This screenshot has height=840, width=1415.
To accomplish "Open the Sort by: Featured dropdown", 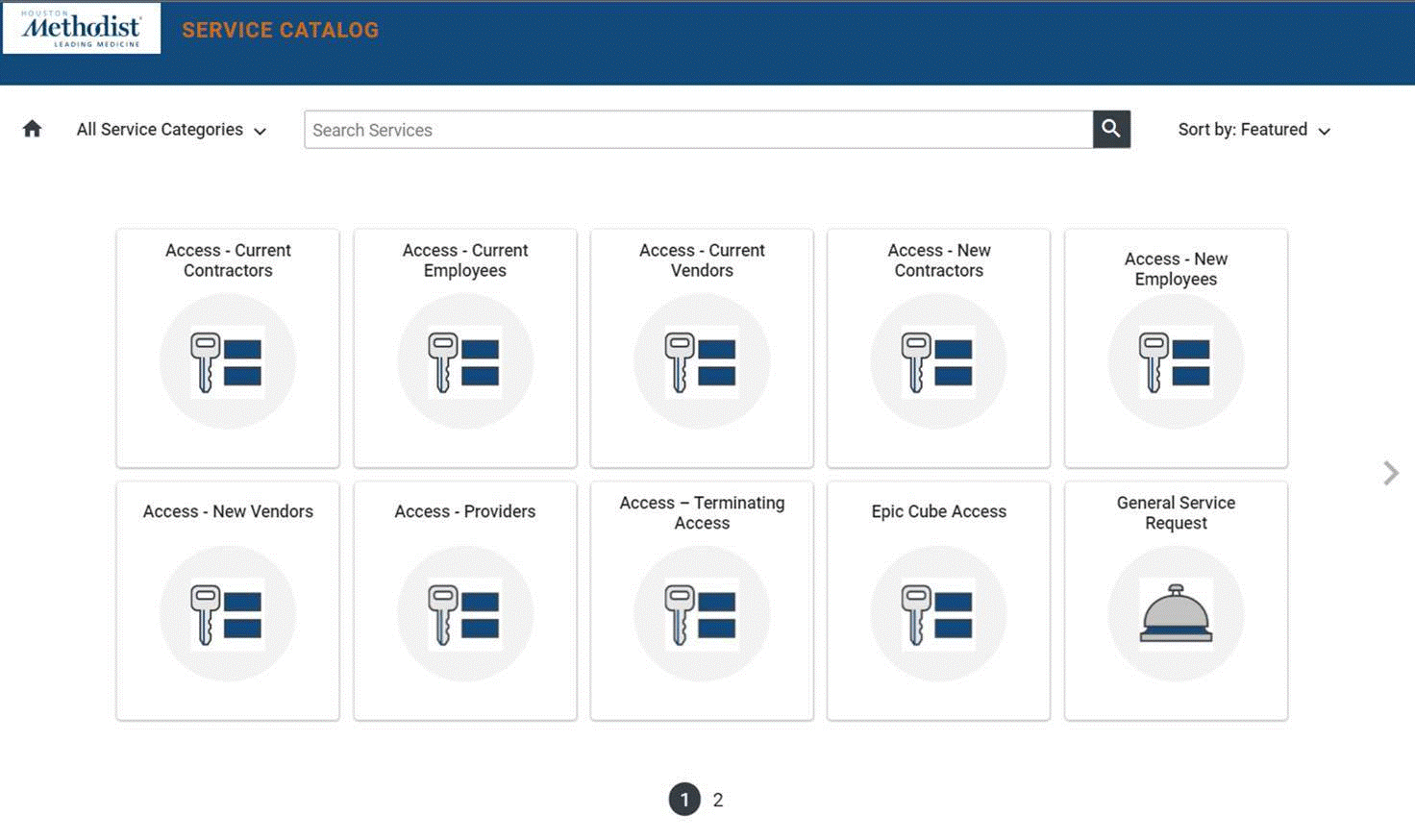I will [1254, 130].
